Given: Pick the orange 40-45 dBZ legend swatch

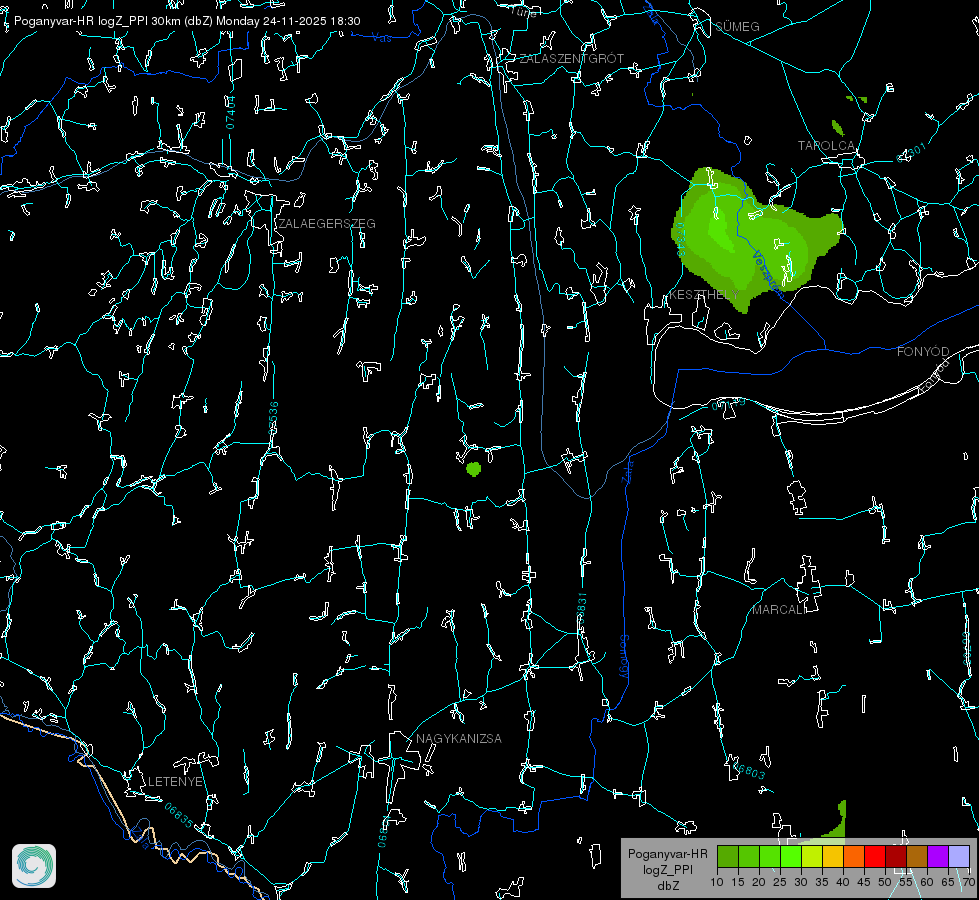Looking at the screenshot, I should click(x=854, y=856).
